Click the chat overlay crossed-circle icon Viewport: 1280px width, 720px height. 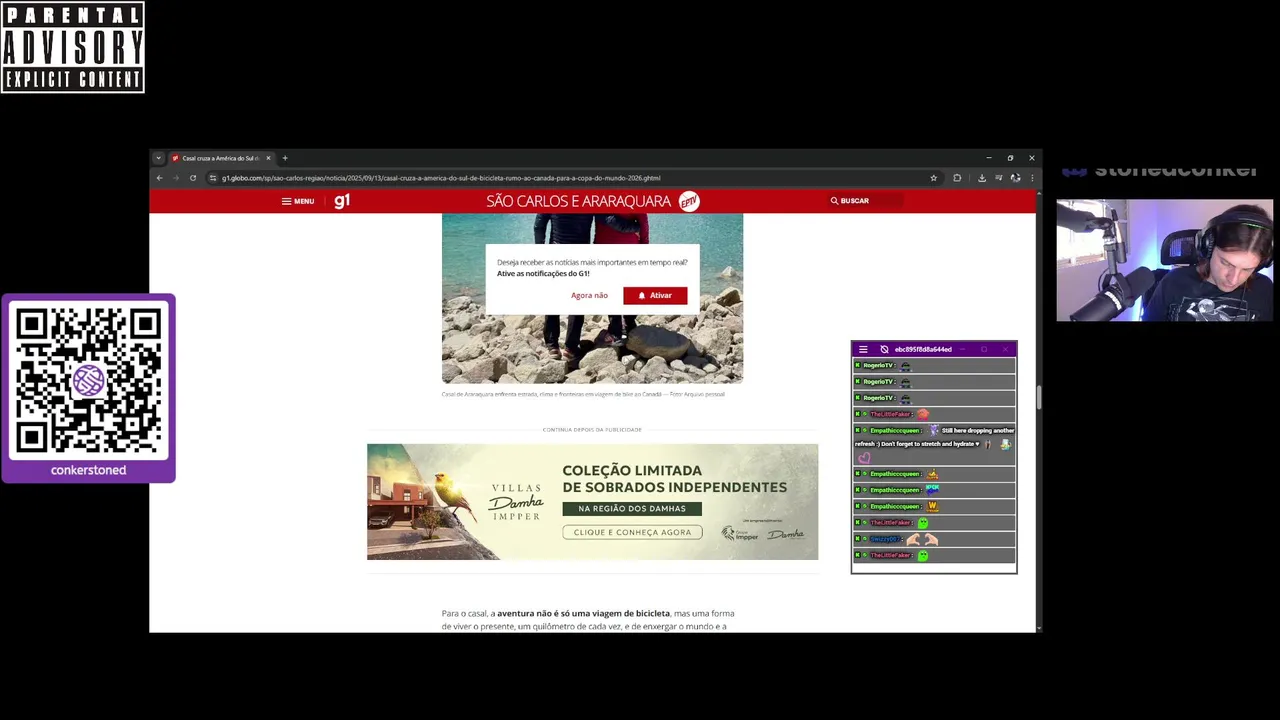[x=884, y=349]
